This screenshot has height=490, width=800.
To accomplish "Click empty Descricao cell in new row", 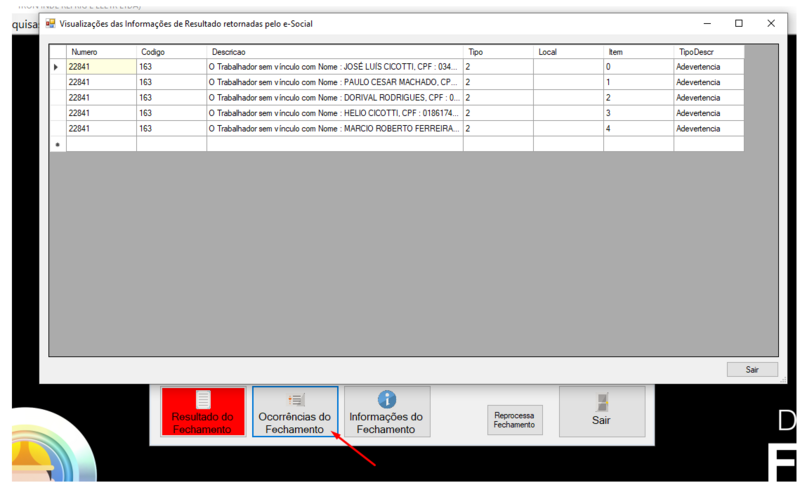I will coord(335,144).
